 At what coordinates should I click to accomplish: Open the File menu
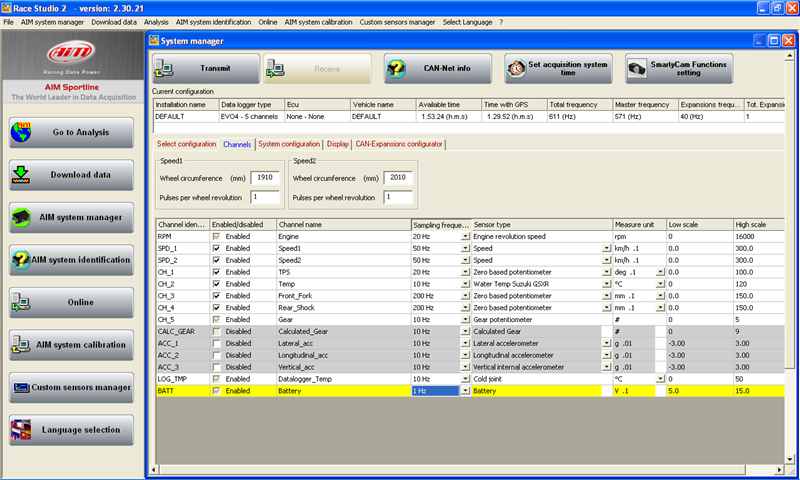point(8,22)
